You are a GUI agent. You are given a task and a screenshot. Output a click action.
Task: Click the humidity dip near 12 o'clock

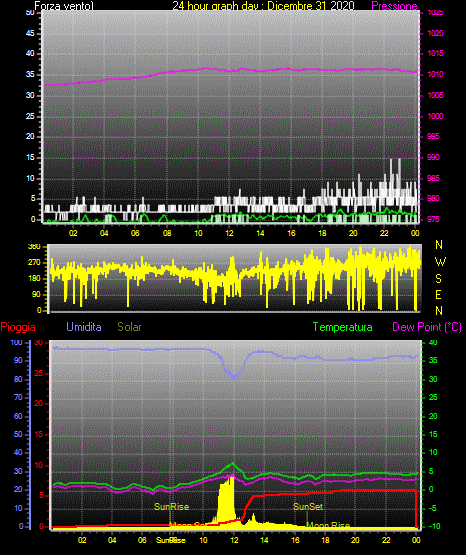pos(234,376)
